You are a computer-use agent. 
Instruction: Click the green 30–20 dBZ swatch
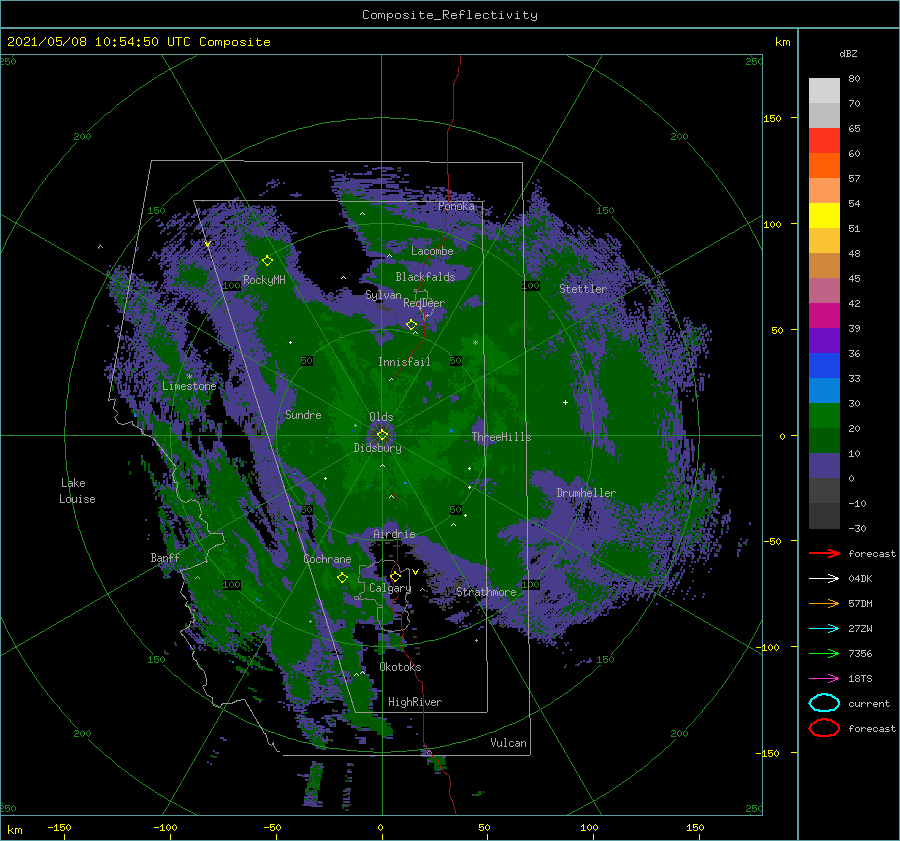824,416
